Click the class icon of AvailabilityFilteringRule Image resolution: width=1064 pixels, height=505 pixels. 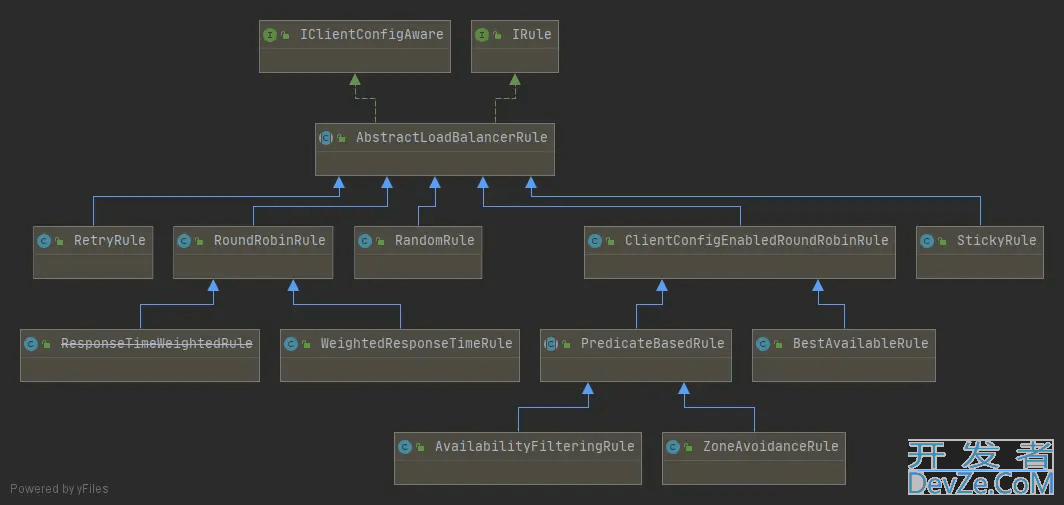point(405,447)
